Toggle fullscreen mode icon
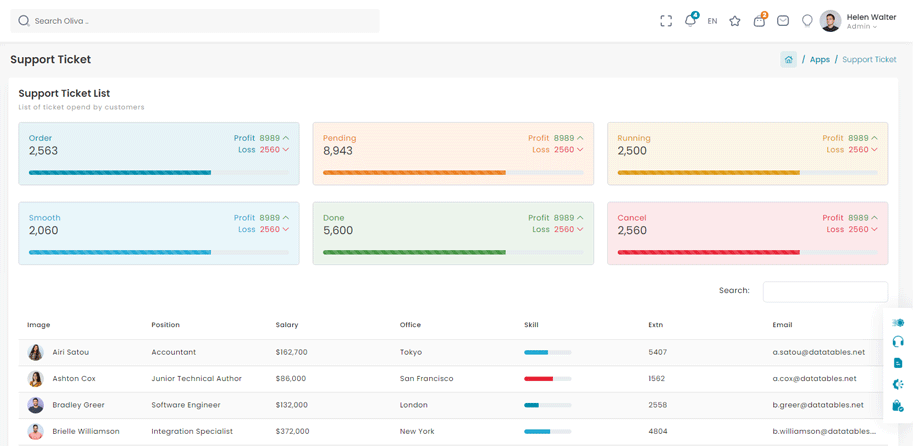Screen dimensions: 913x446 tap(666, 21)
